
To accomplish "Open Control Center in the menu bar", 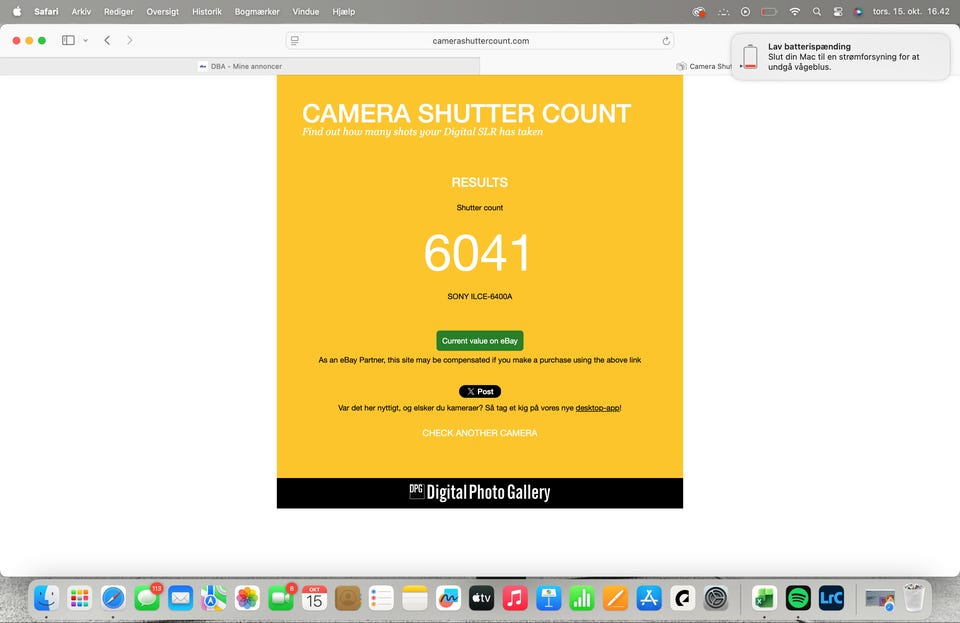I will 838,12.
